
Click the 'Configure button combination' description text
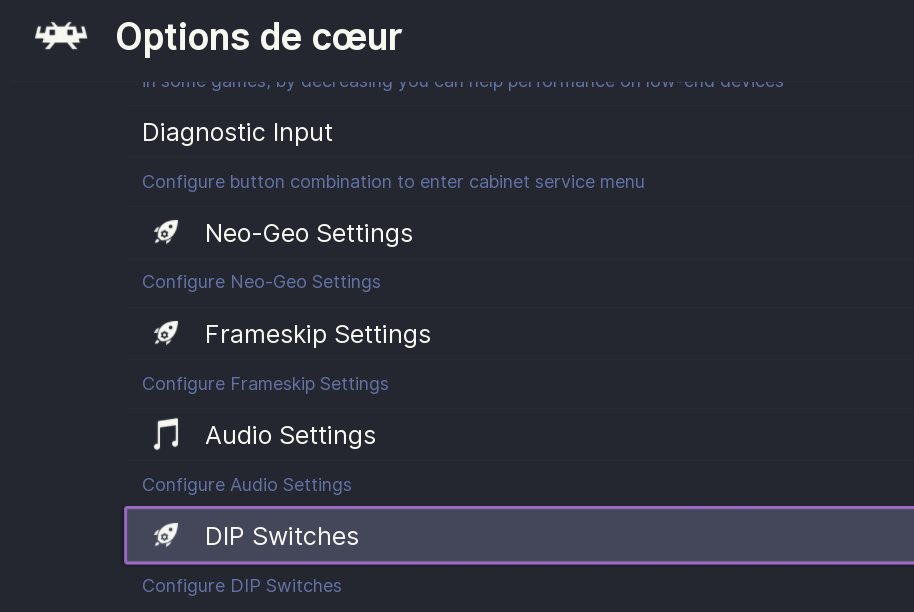click(393, 182)
